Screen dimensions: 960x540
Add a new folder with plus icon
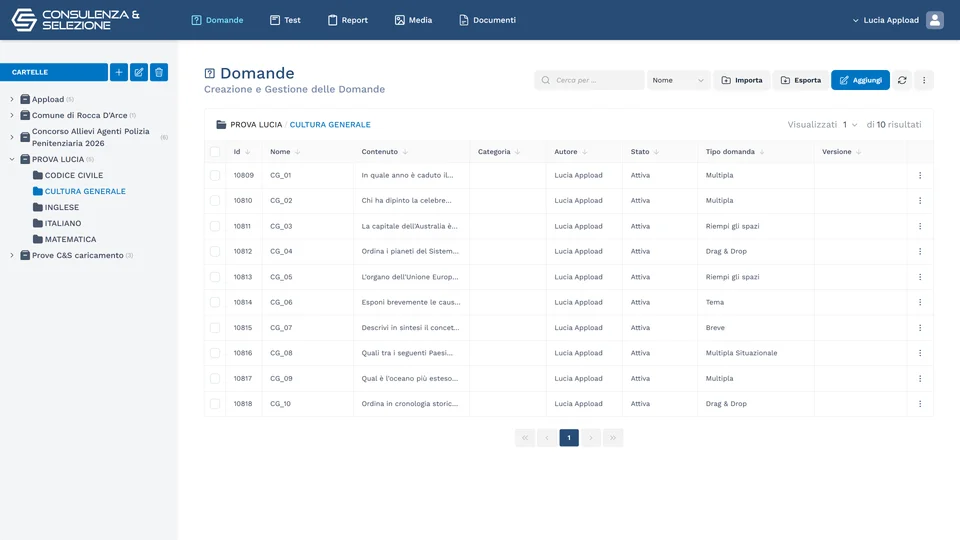[x=119, y=72]
